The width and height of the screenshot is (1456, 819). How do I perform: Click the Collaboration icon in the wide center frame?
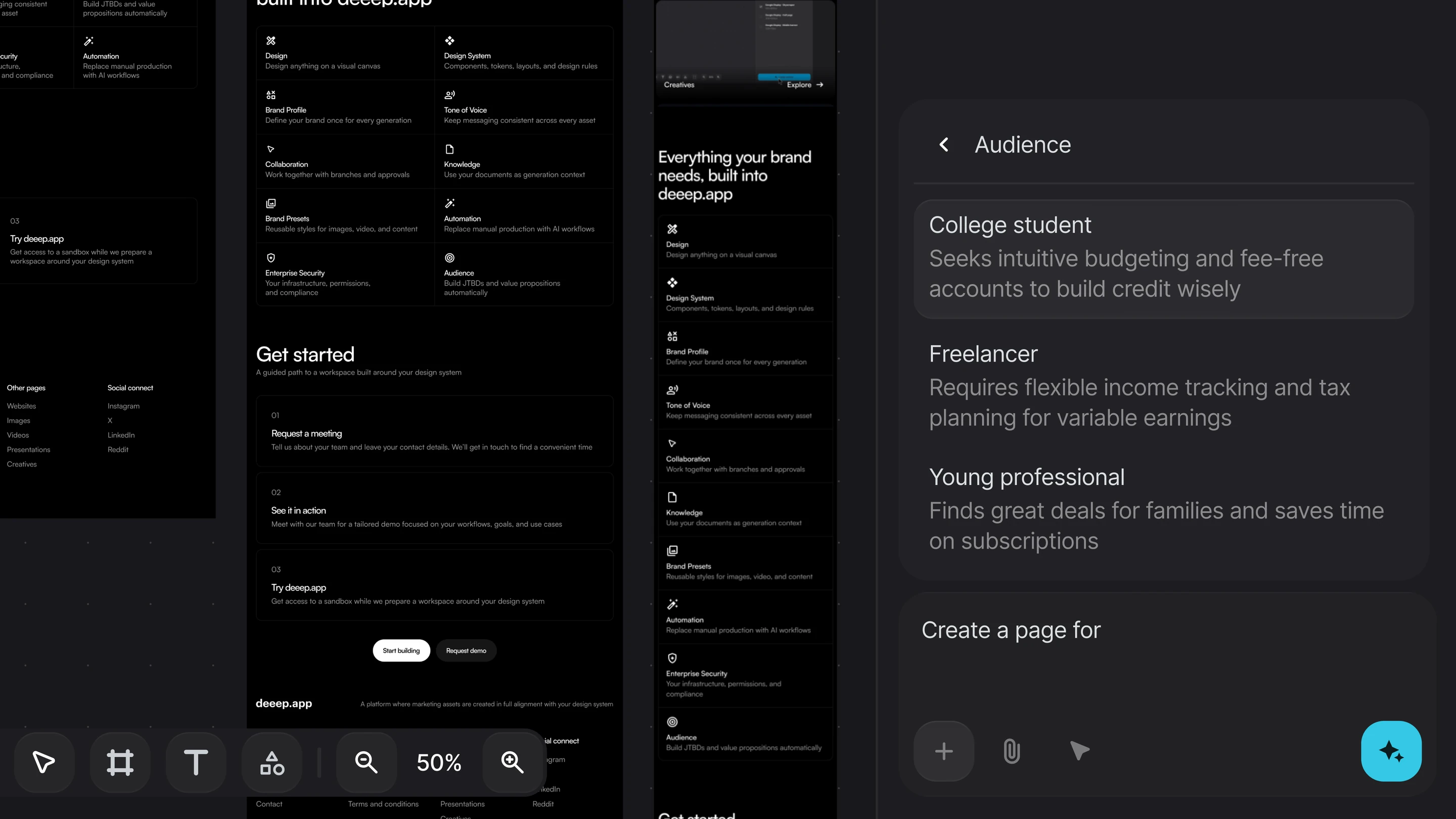click(271, 149)
